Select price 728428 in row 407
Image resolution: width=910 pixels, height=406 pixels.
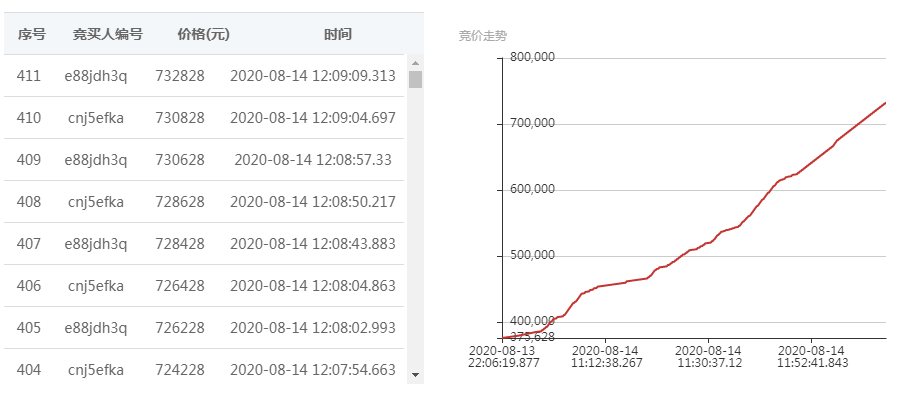tap(180, 244)
